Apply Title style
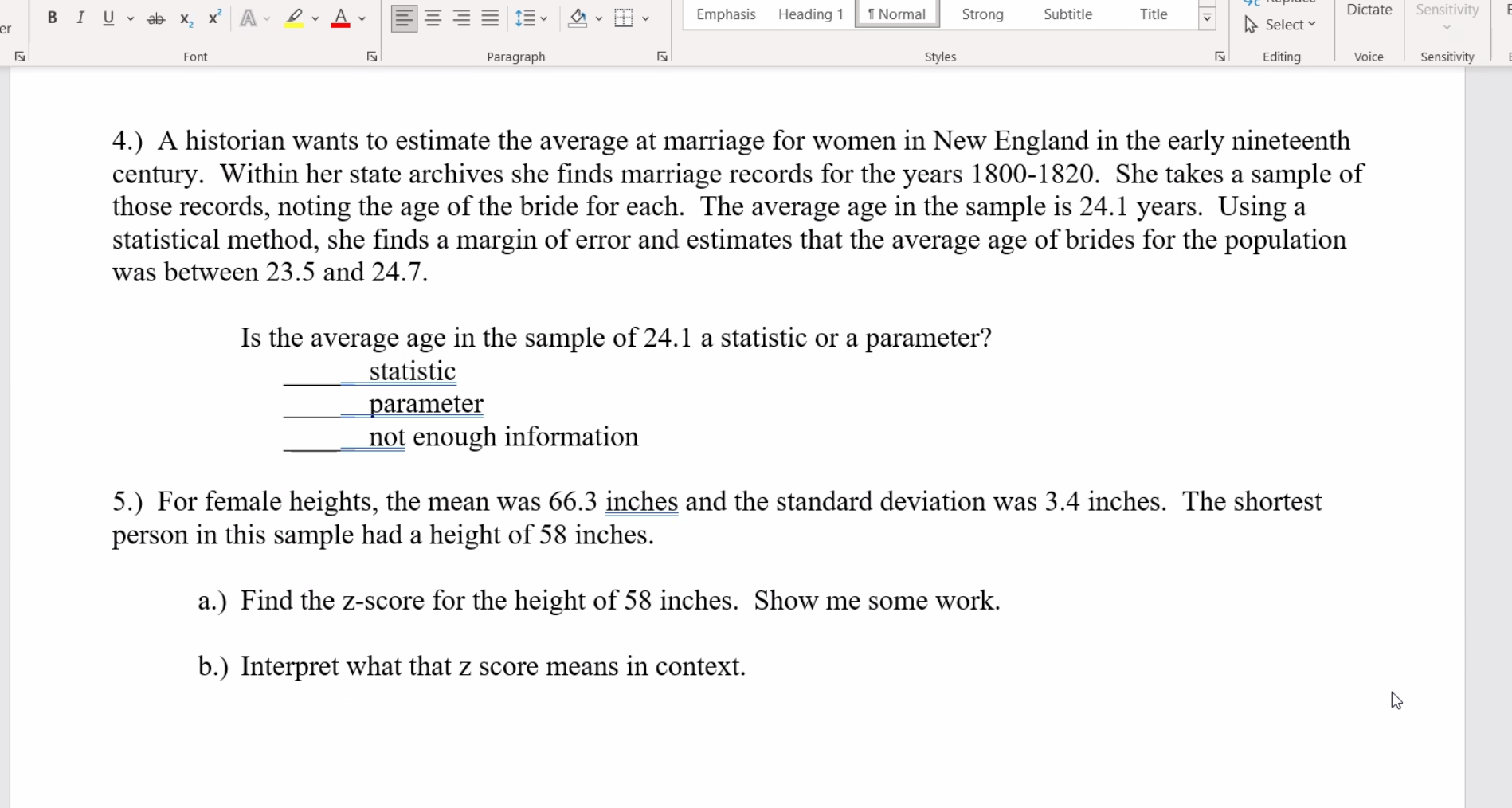Viewport: 1512px width, 808px height. (x=1153, y=14)
